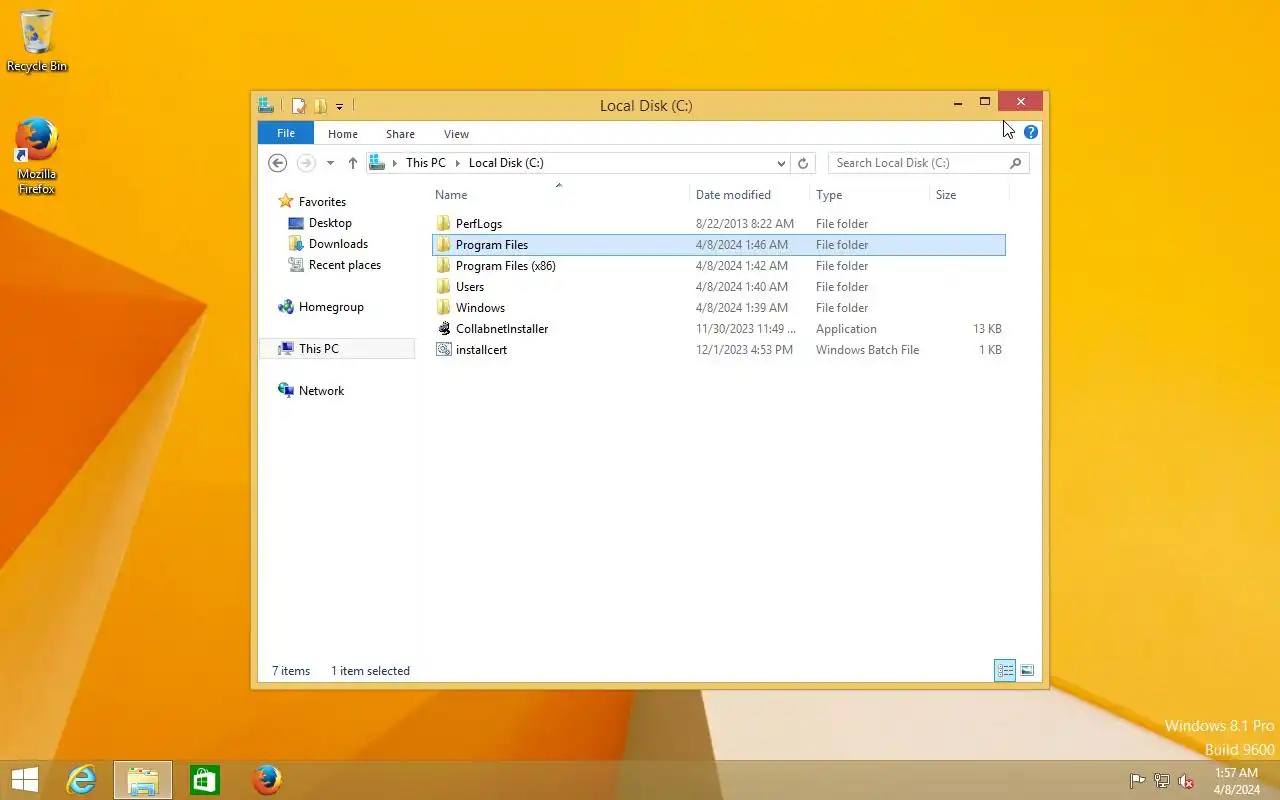The width and height of the screenshot is (1280, 800).
Task: Click the New folder quick access icon
Action: tap(320, 105)
